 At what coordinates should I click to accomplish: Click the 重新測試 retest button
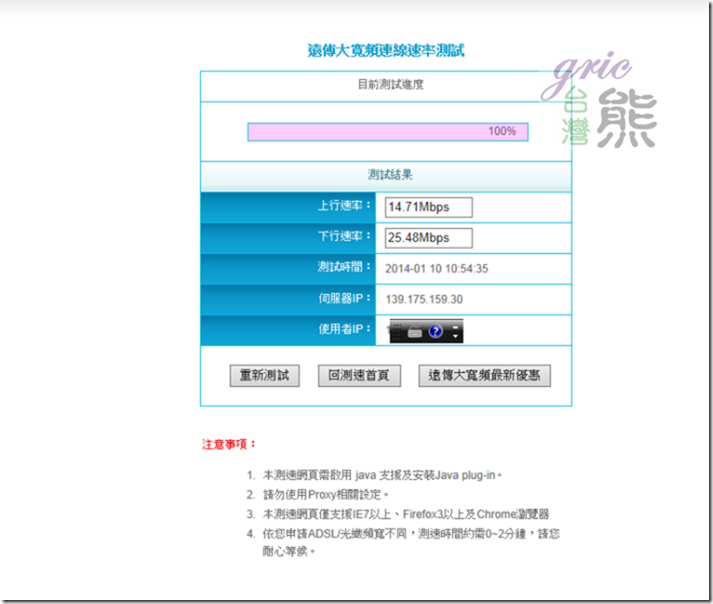tap(265, 376)
